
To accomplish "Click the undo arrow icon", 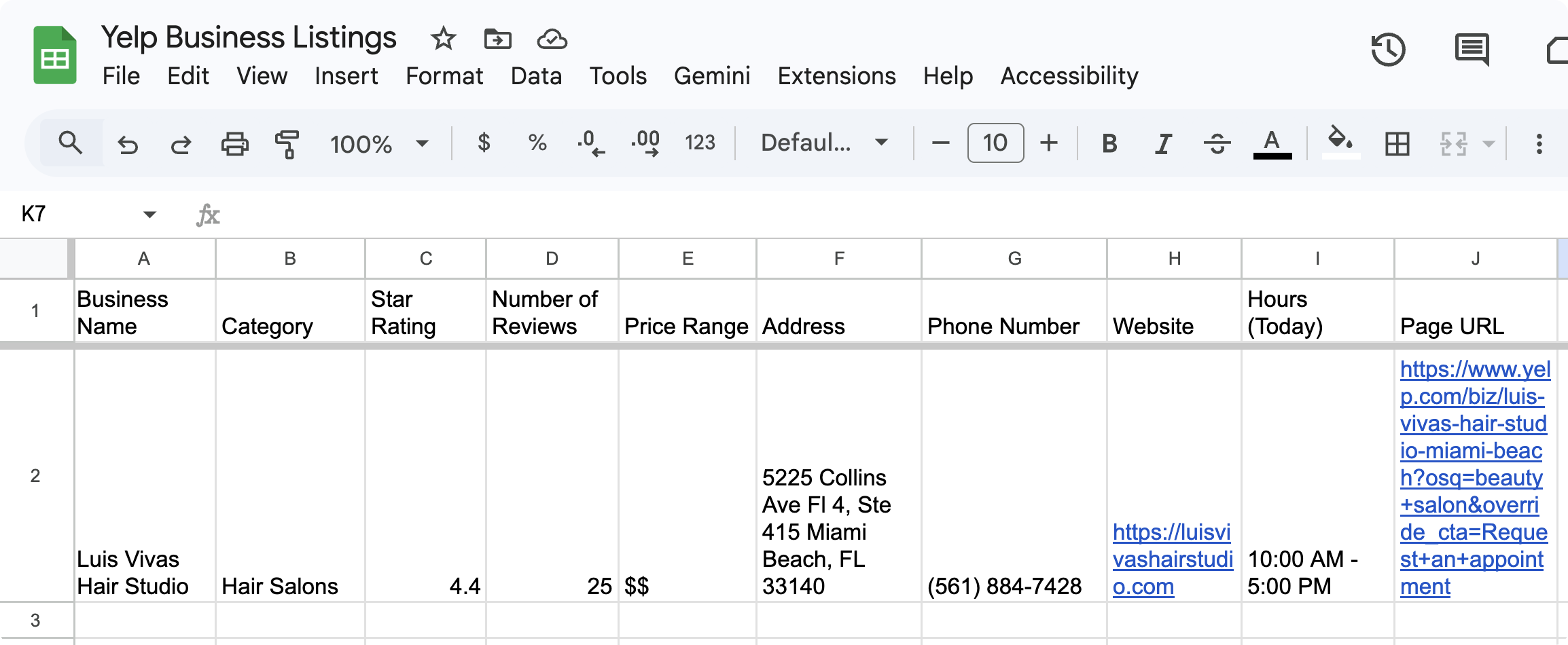I will 128,144.
